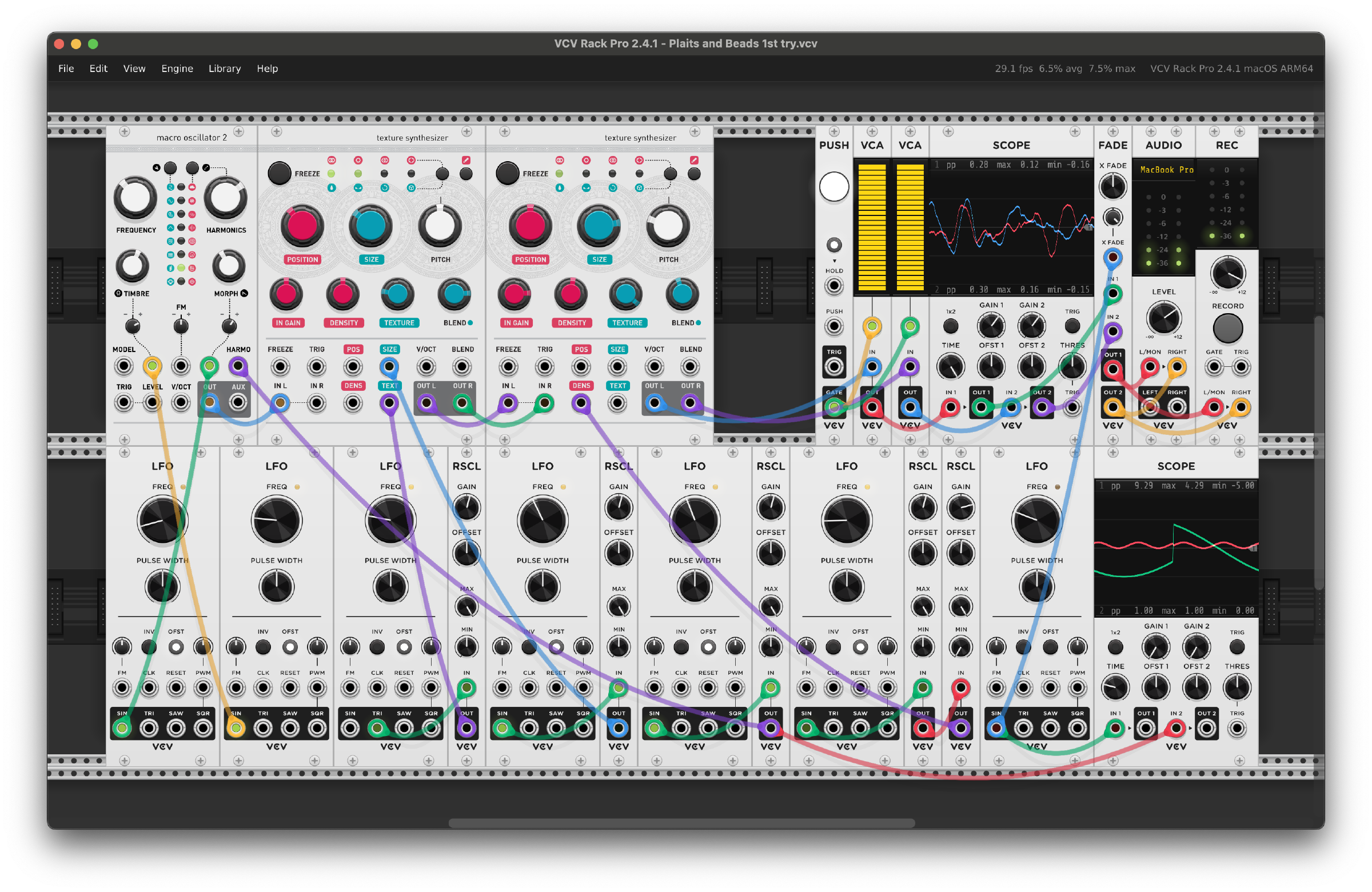
Task: Click the OUT 2 jack on bottom SCOPE
Action: [x=1207, y=729]
